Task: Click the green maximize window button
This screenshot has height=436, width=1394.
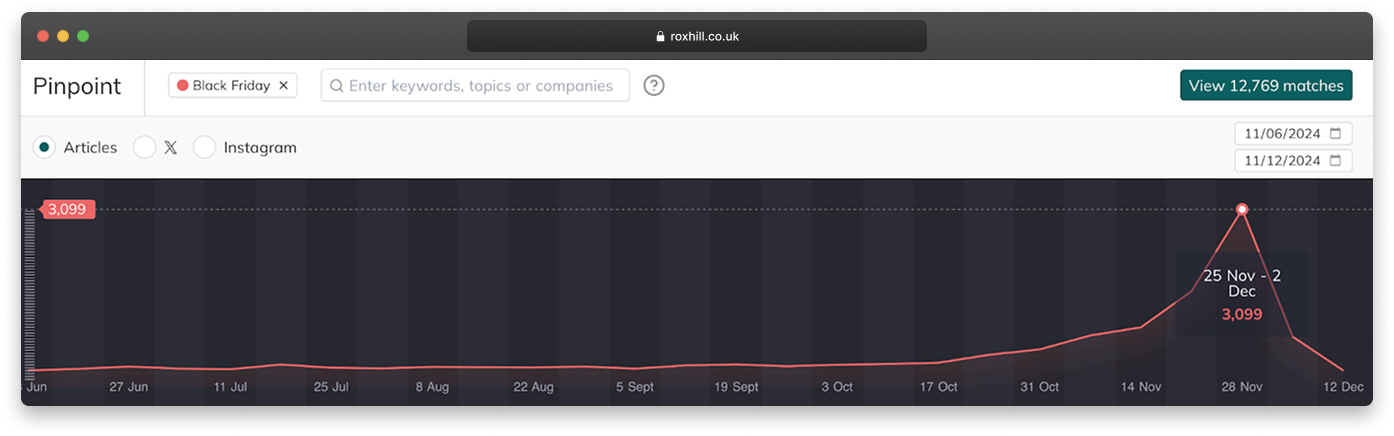Action: (83, 36)
